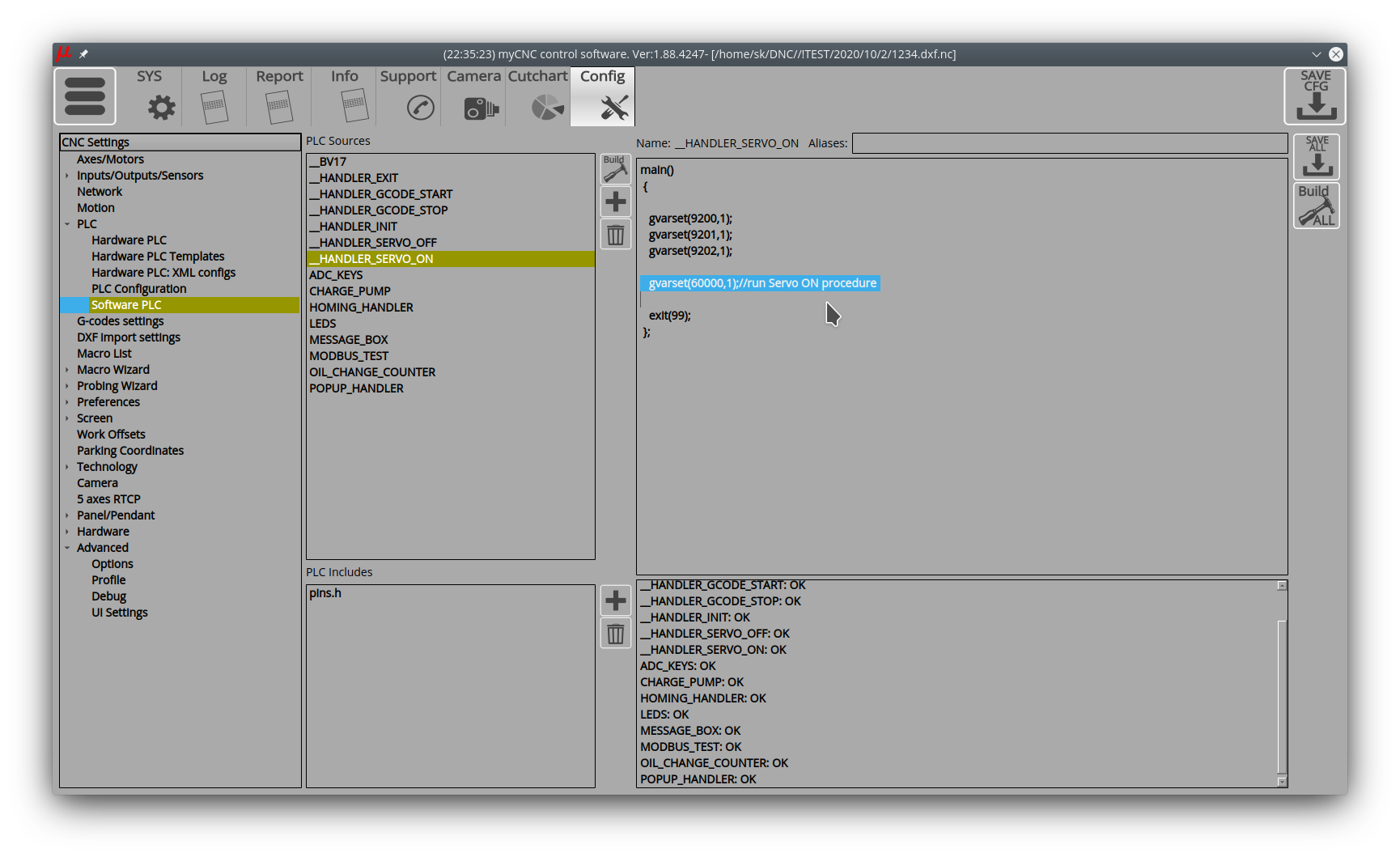
Task: Switch to the SYS tab
Action: 150,96
